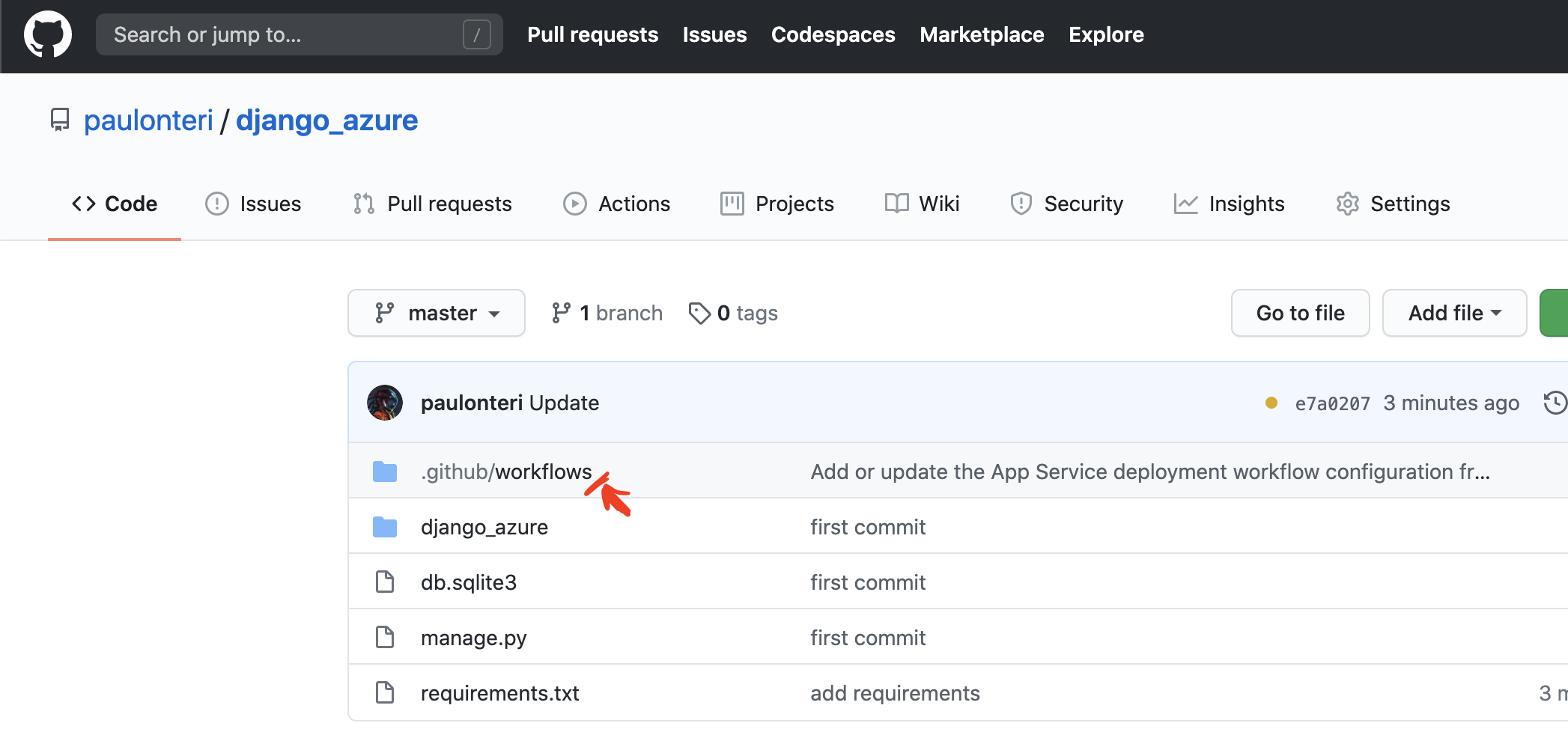Open repository Settings gear icon
The image size is (1568, 732).
(1347, 203)
